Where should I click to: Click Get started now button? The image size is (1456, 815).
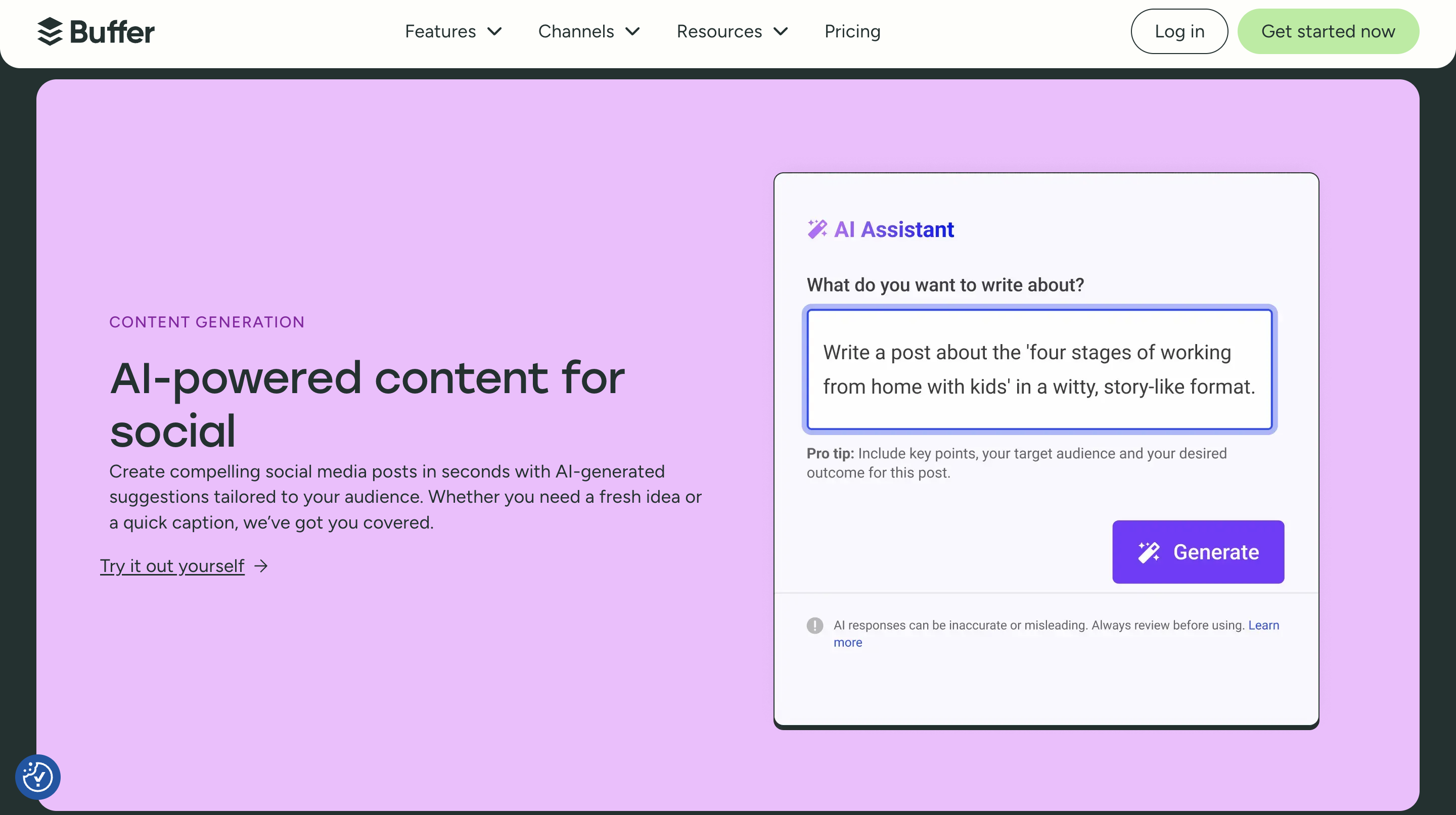click(1328, 32)
